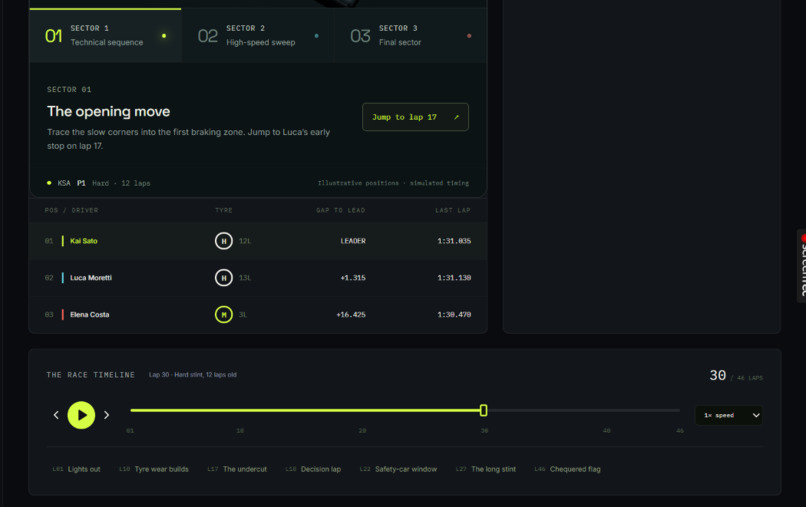Switch to Sector 2 High-speed sweep tab
Image resolution: width=806 pixels, height=507 pixels.
tap(258, 35)
